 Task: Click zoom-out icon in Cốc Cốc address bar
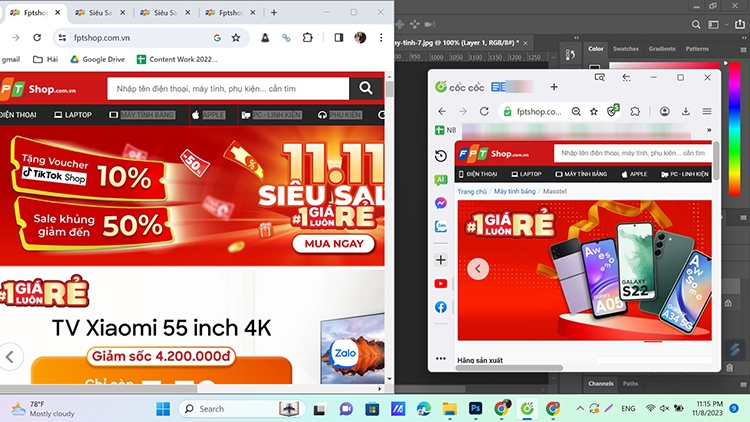coord(576,111)
